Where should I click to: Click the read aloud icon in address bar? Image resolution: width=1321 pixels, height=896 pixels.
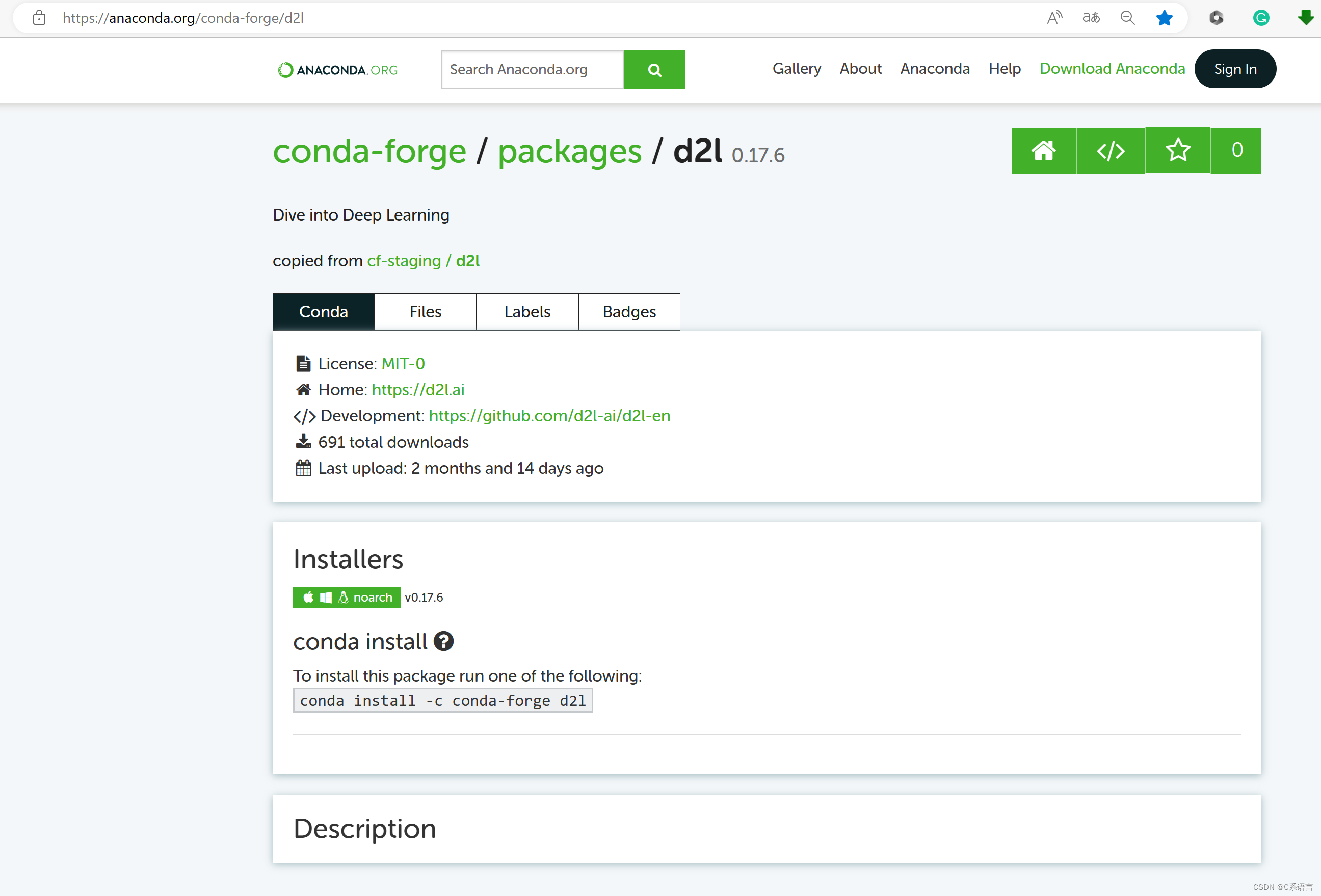click(x=1054, y=18)
